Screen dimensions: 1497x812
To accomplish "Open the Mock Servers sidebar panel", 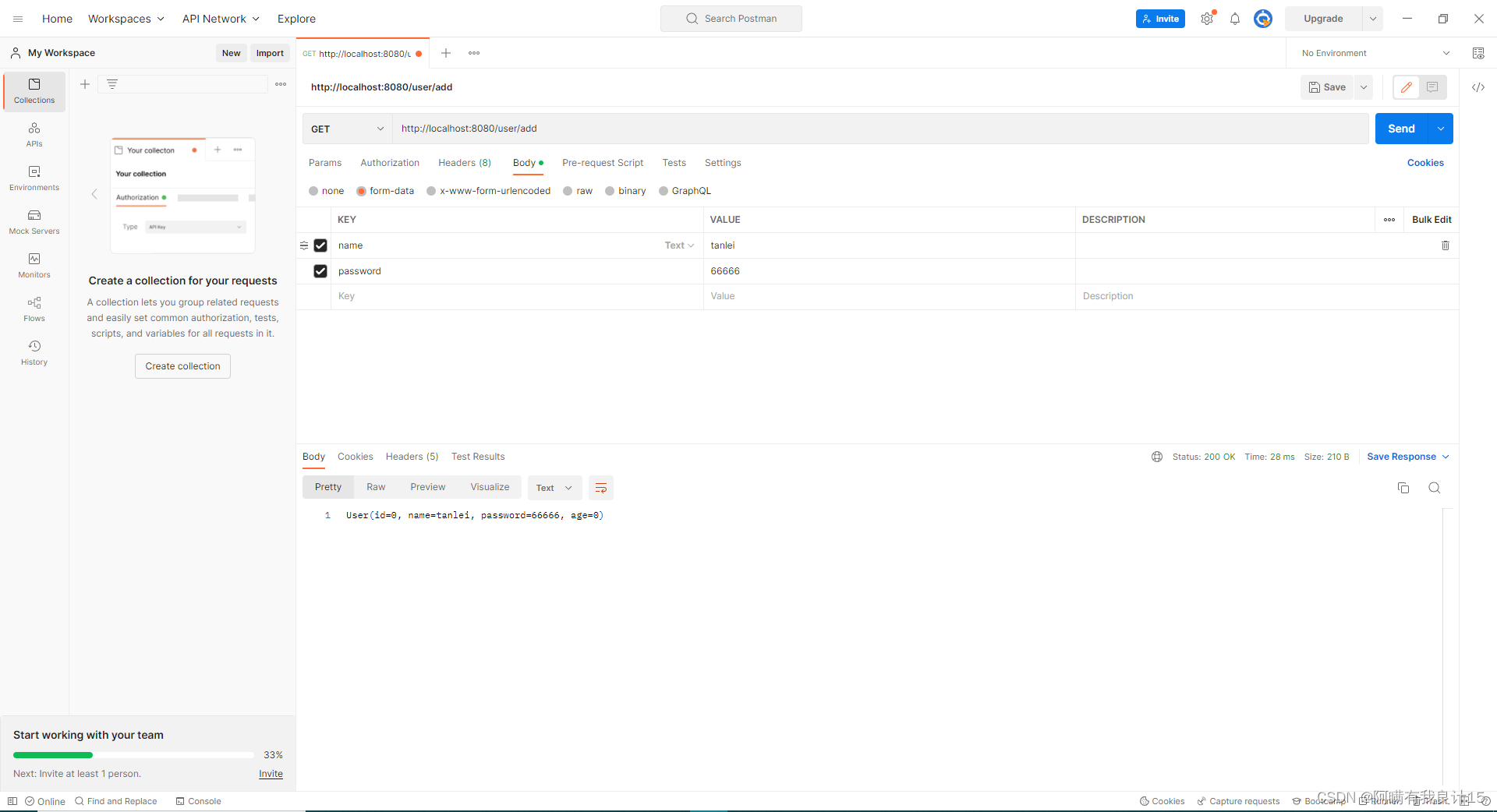I will pyautogui.click(x=34, y=222).
